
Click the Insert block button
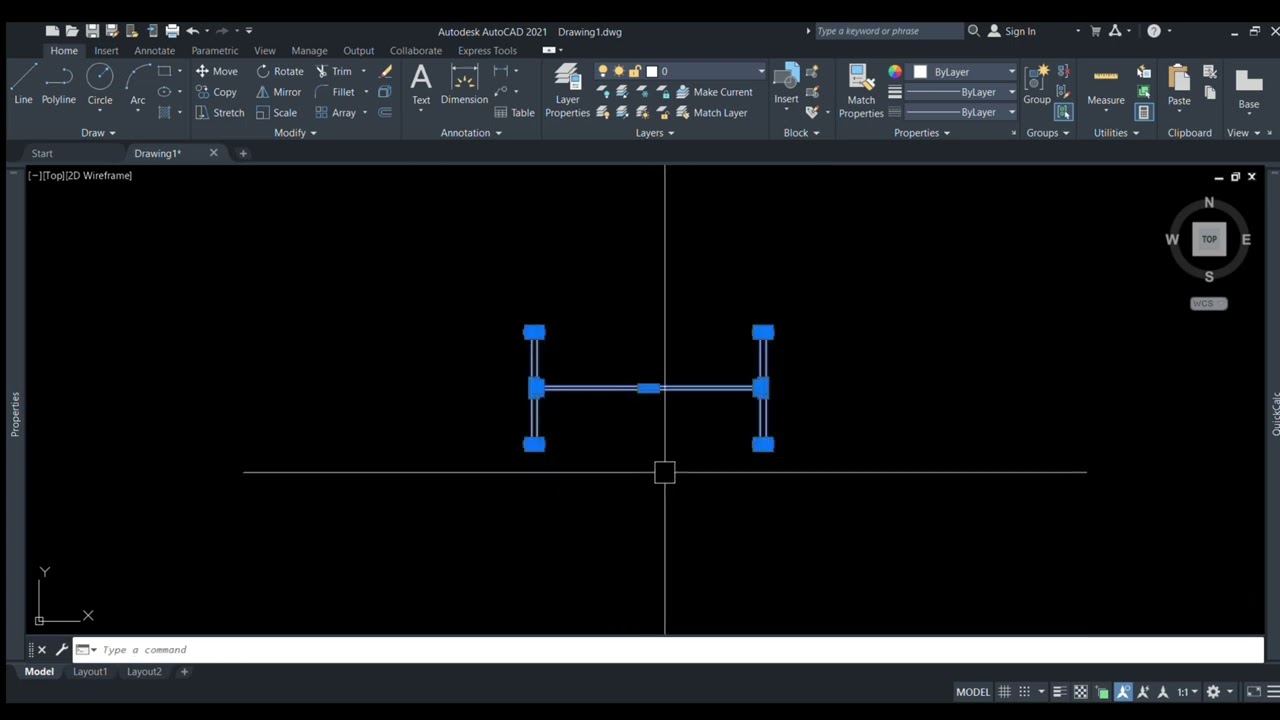coord(786,84)
